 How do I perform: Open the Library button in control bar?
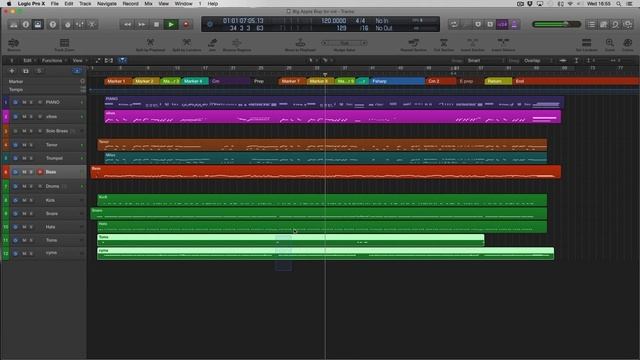(x=13, y=24)
